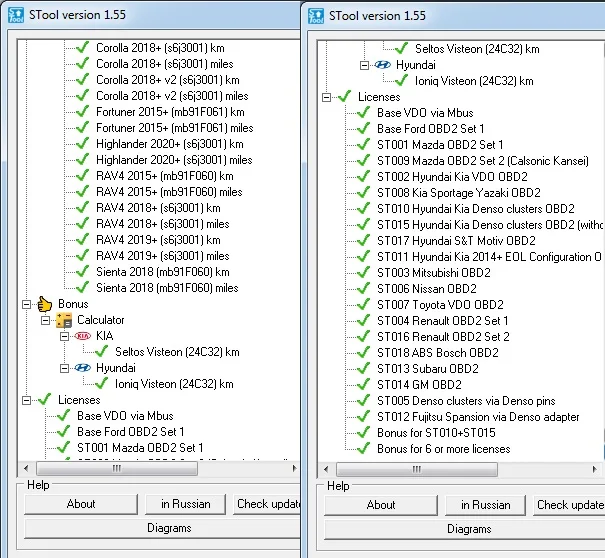Click check icon next to ST006 Nissan OBD2
The height and width of the screenshot is (558, 605).
(363, 288)
